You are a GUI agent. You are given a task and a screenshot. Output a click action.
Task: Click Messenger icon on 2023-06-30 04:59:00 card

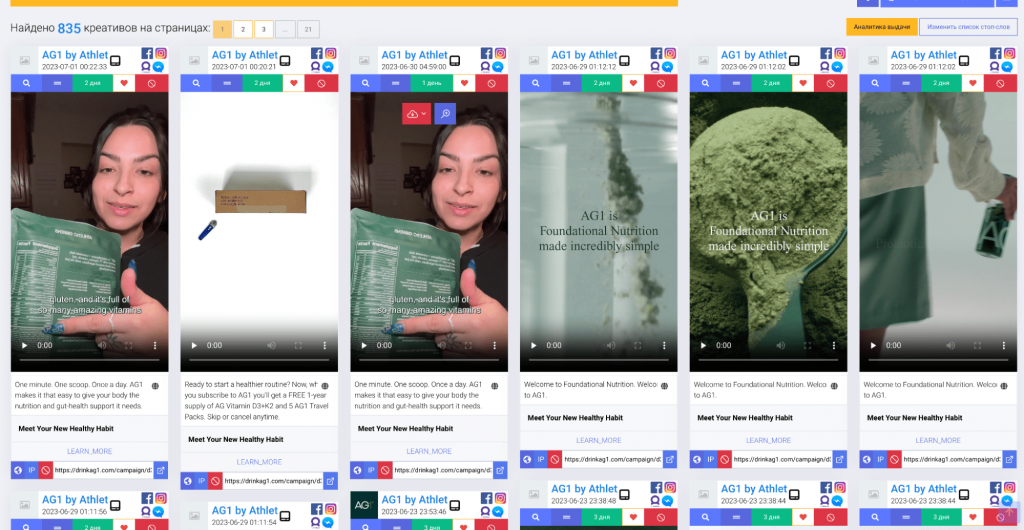pos(498,67)
